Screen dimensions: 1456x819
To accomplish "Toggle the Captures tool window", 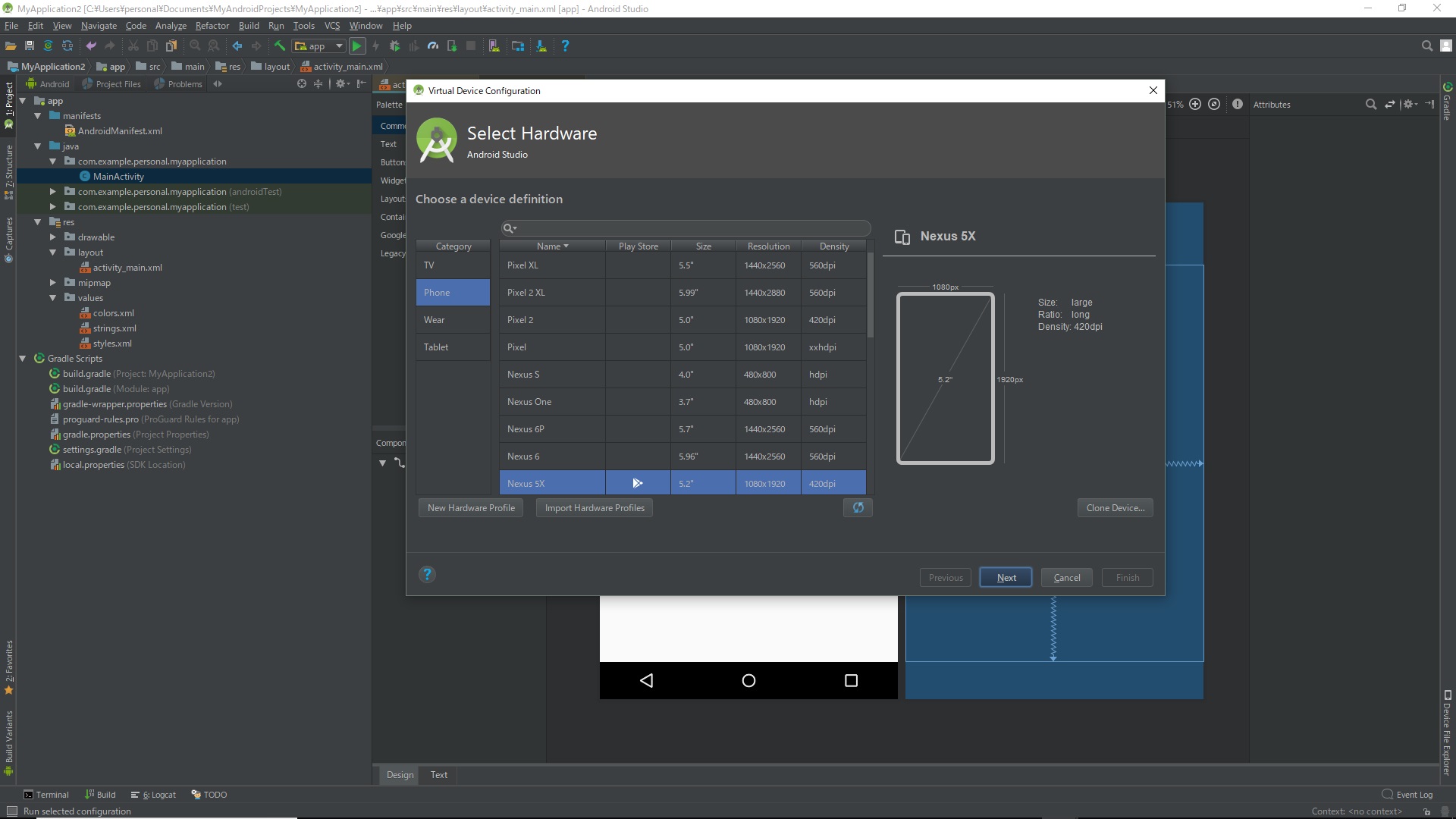I will pos(8,240).
